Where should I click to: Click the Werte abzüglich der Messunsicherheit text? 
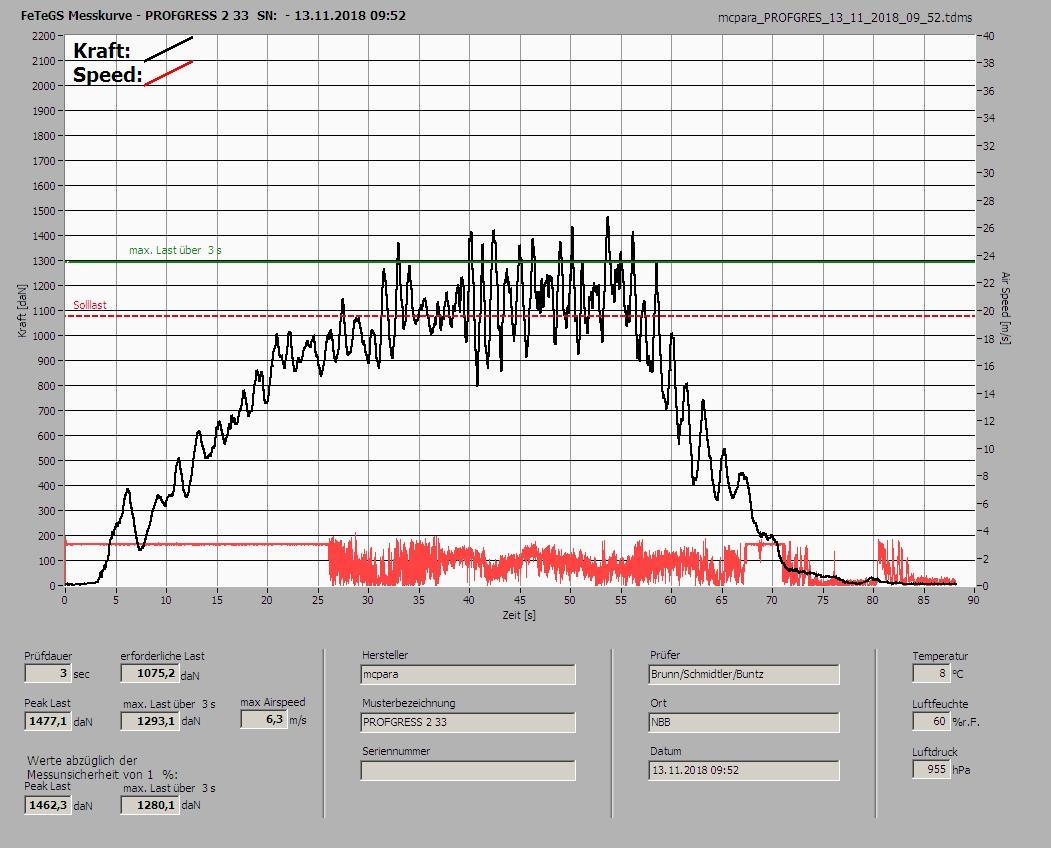(x=102, y=767)
